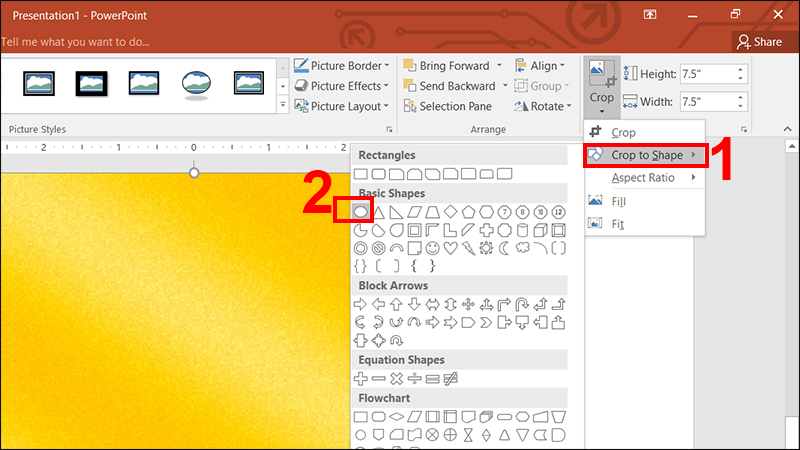Image resolution: width=800 pixels, height=450 pixels.
Task: Choose the Smiley Face shape
Action: pyautogui.click(x=432, y=247)
